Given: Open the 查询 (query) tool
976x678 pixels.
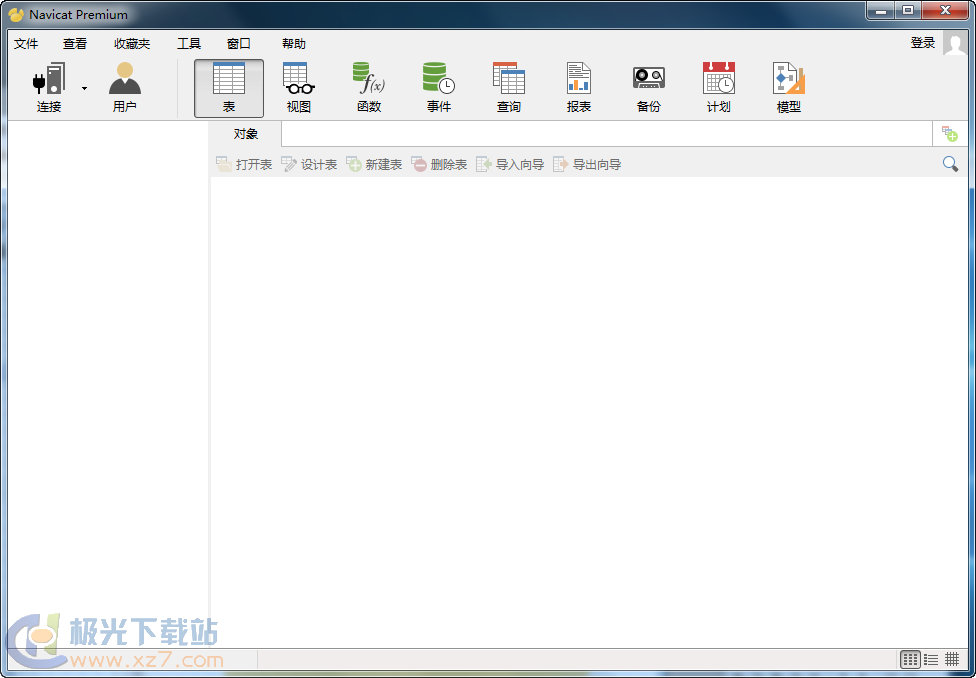Looking at the screenshot, I should (x=508, y=85).
